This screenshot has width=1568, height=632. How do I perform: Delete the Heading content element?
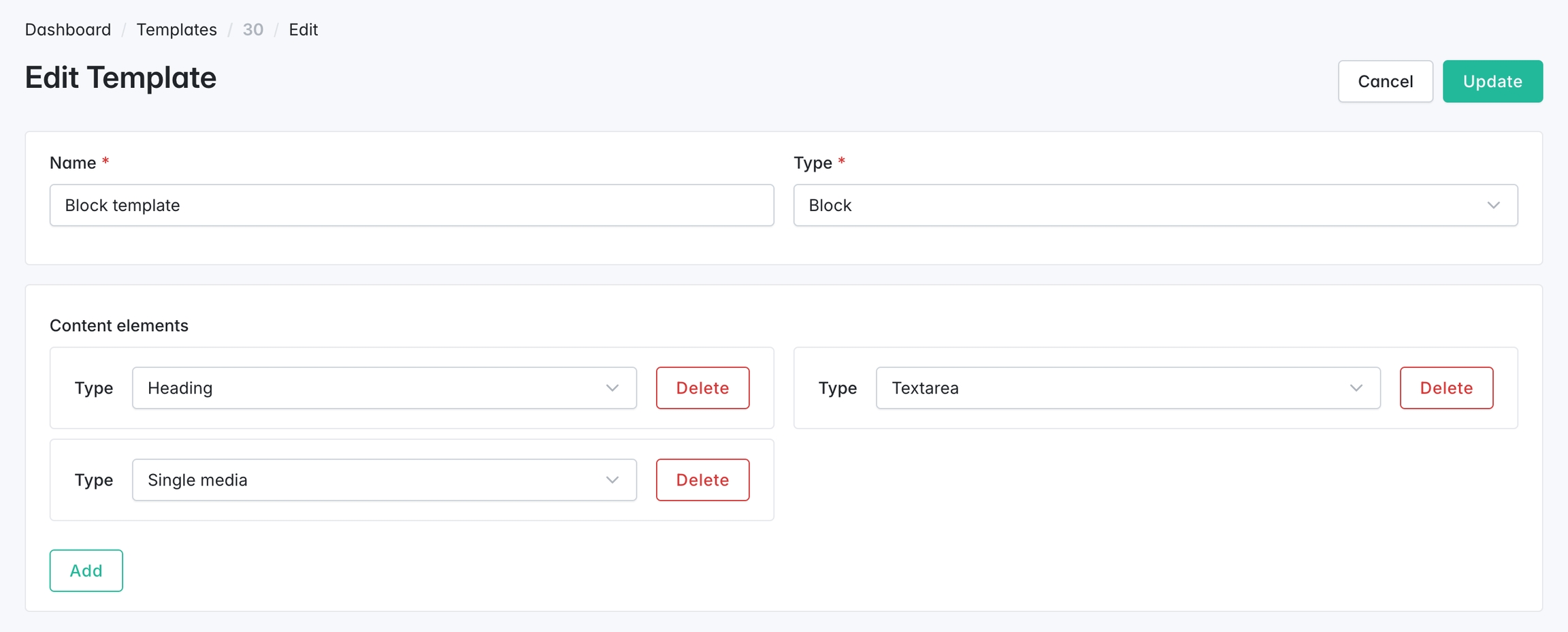pyautogui.click(x=702, y=388)
